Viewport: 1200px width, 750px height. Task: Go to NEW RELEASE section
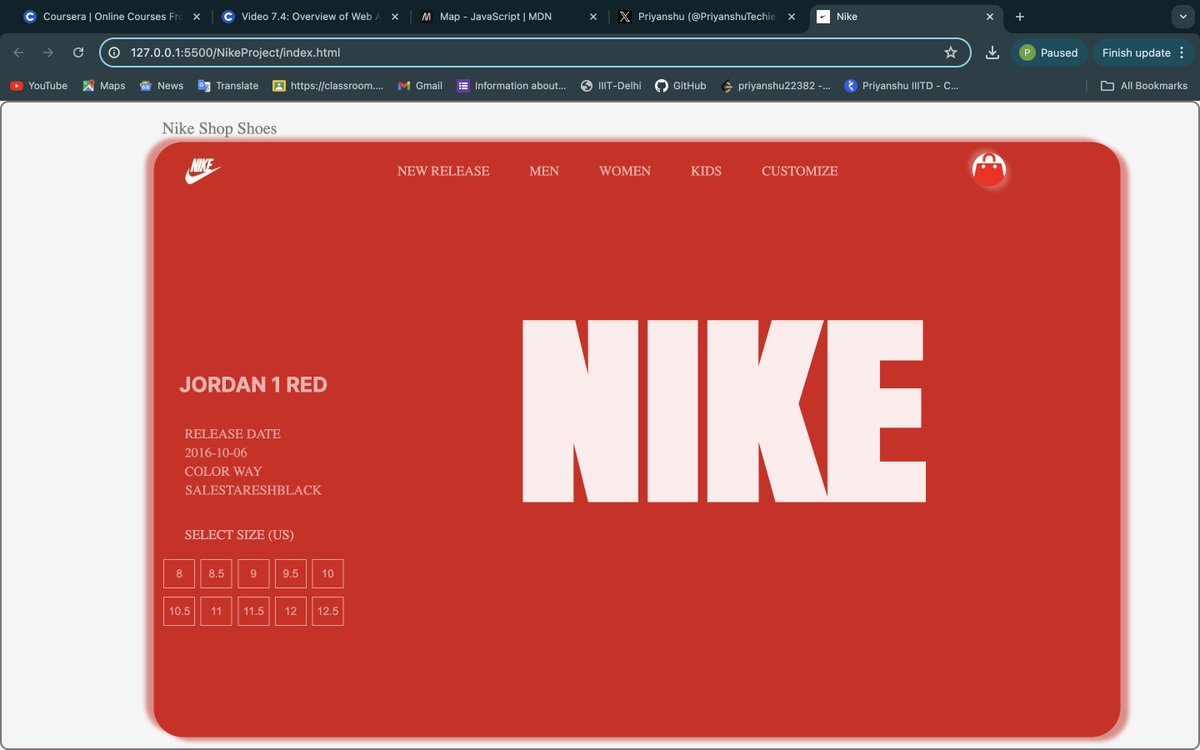tap(443, 171)
